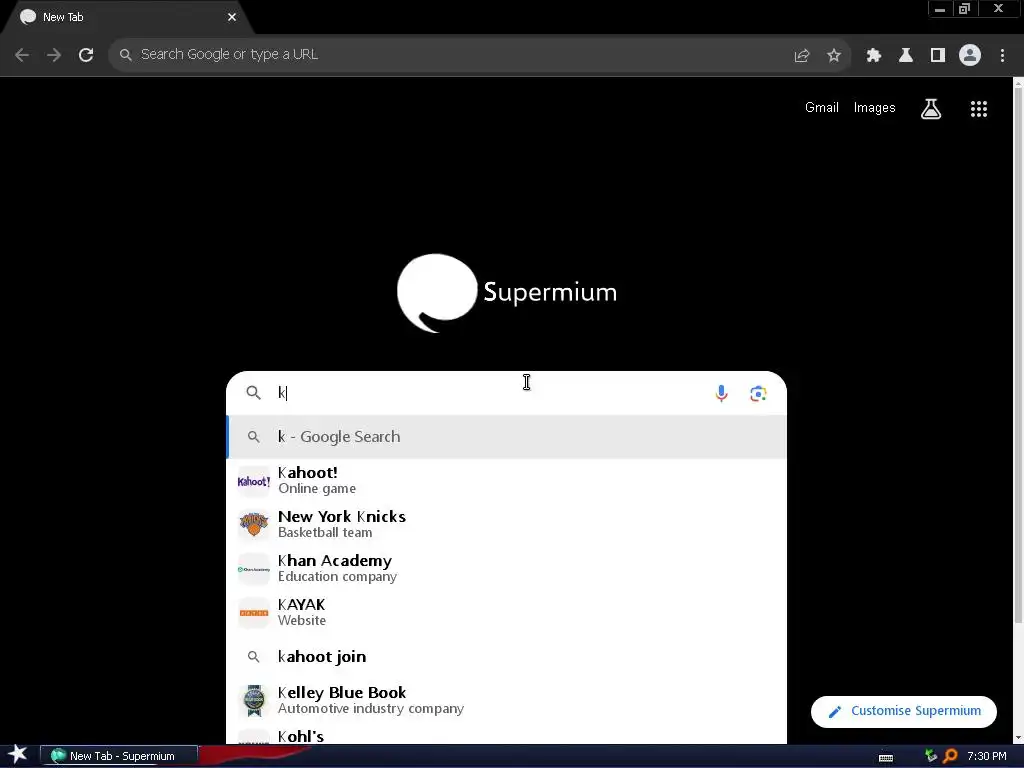The width and height of the screenshot is (1024, 768).
Task: Select the New York Knicks suggestion
Action: pos(507,524)
